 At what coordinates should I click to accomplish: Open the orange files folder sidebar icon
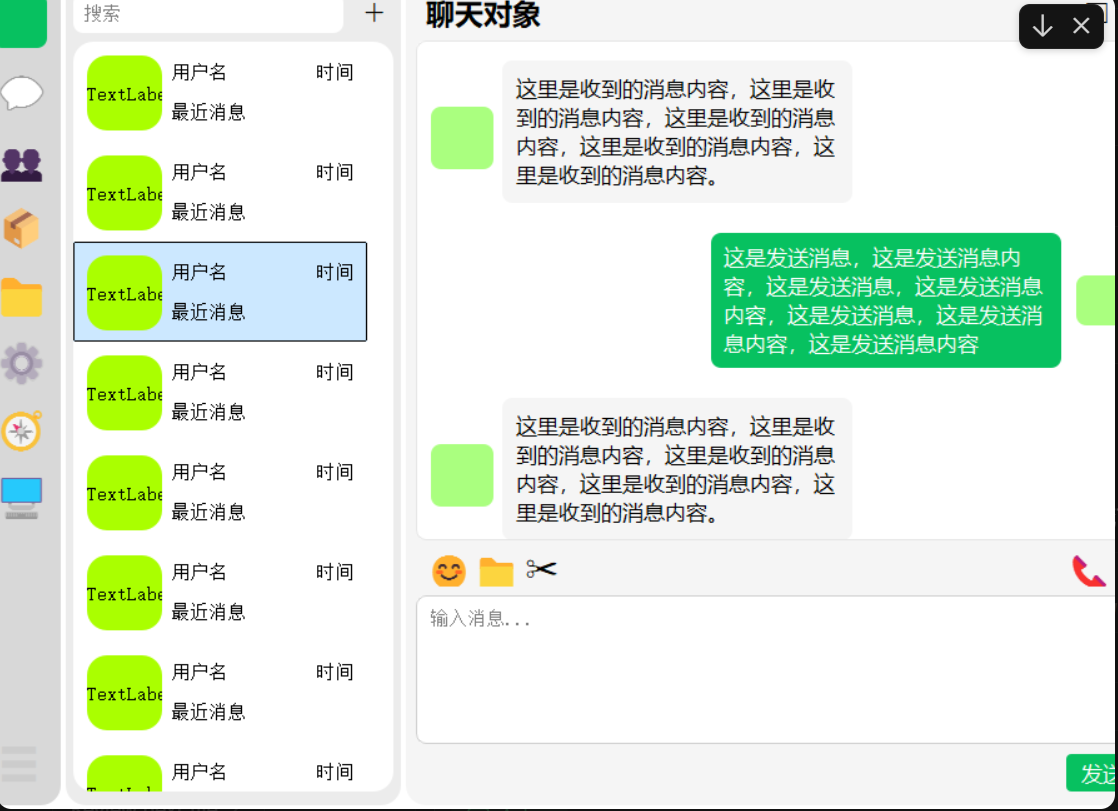pos(22,298)
